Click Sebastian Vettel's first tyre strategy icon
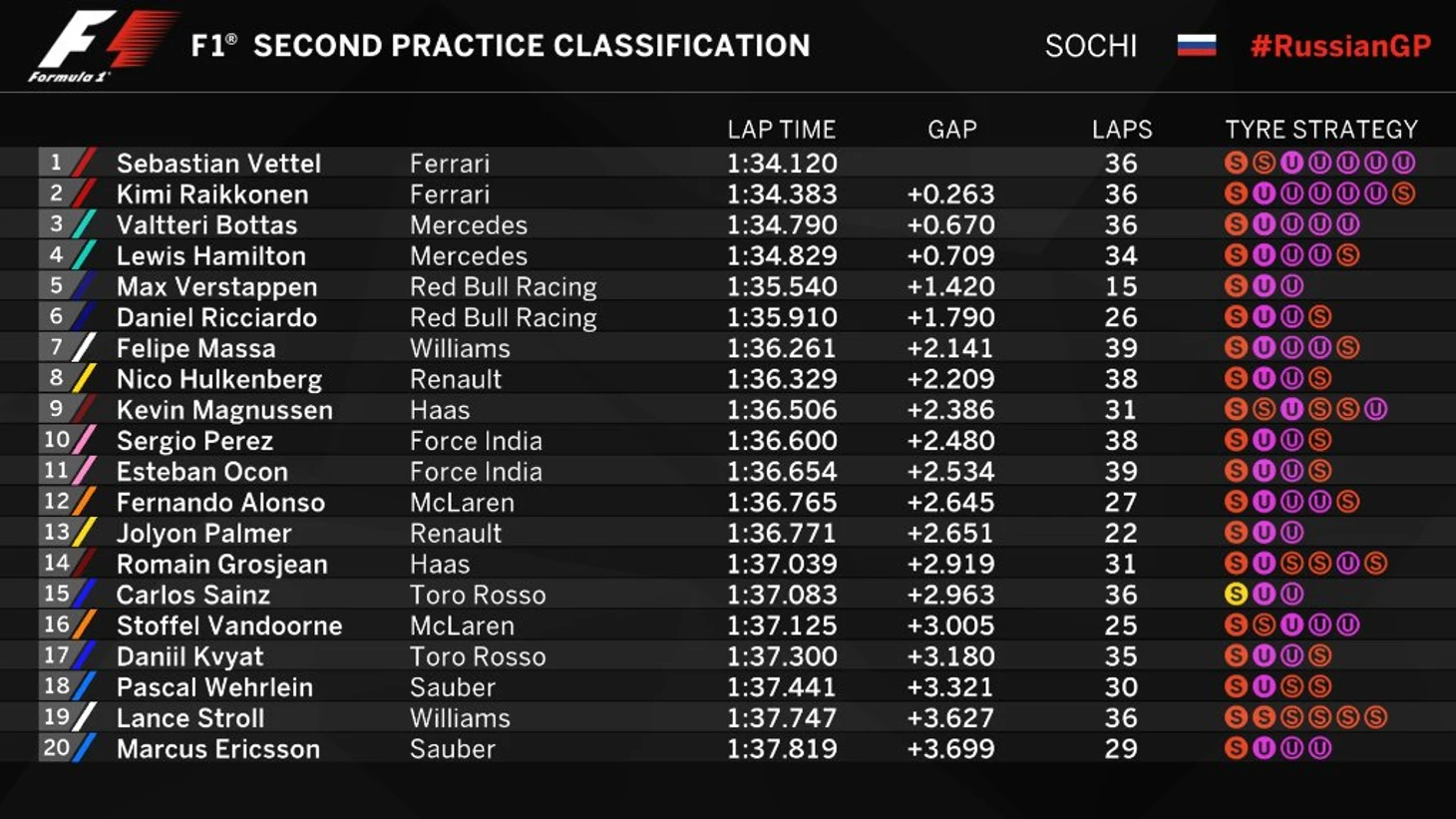Viewport: 1456px width, 819px height. click(x=1236, y=163)
